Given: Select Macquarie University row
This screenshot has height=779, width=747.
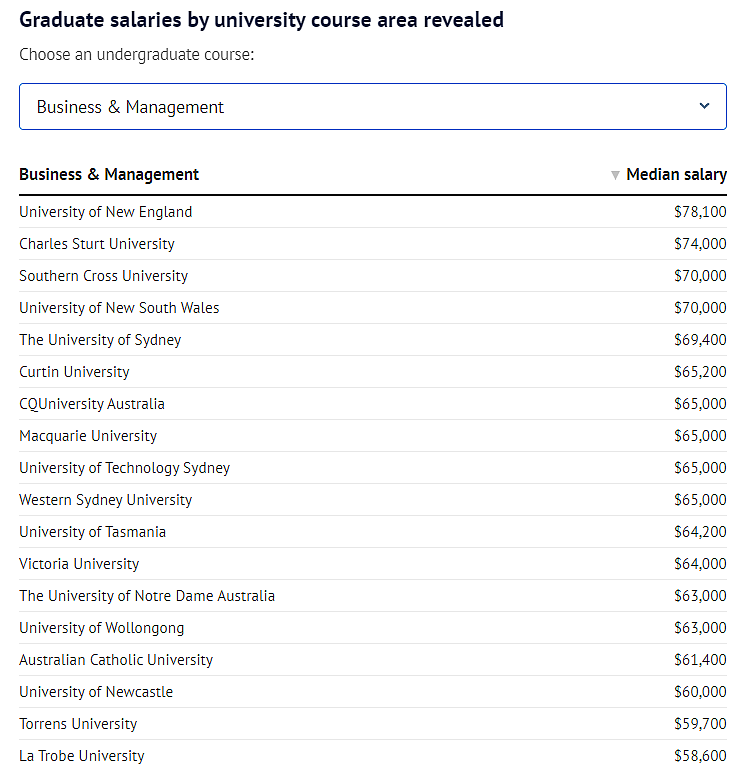Looking at the screenshot, I should tap(373, 436).
